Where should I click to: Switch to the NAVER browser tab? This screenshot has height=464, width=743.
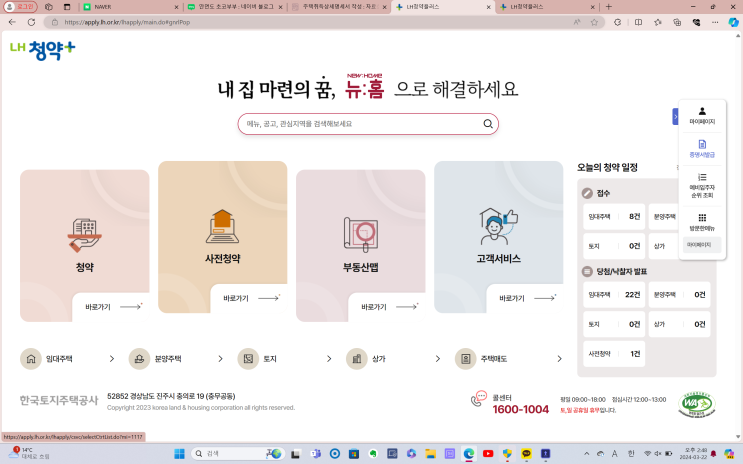[130, 7]
